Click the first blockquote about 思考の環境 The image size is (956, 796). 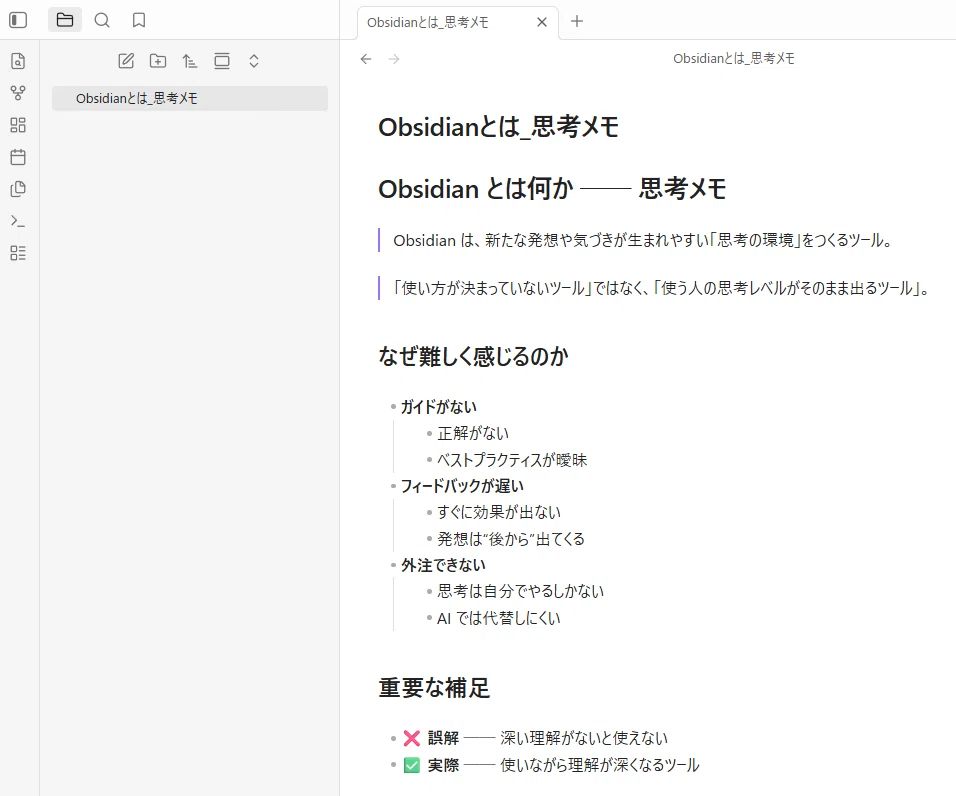pos(643,240)
